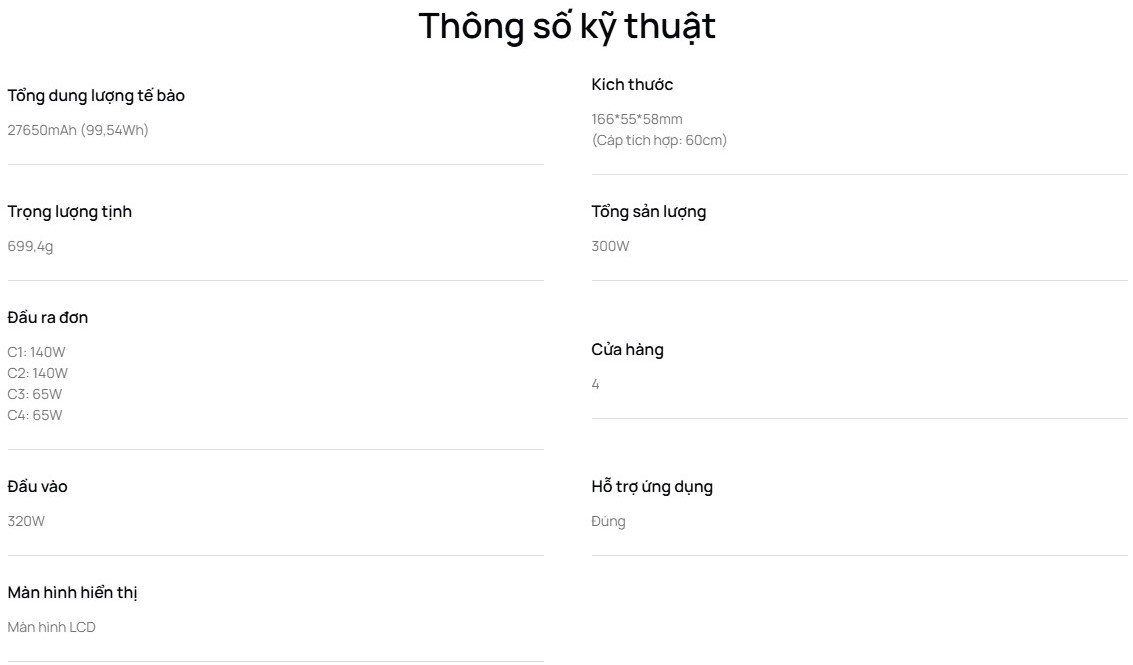This screenshot has height=665, width=1133.
Task: Click the "Màn hình hiển thị" label
Action: pos(72,593)
